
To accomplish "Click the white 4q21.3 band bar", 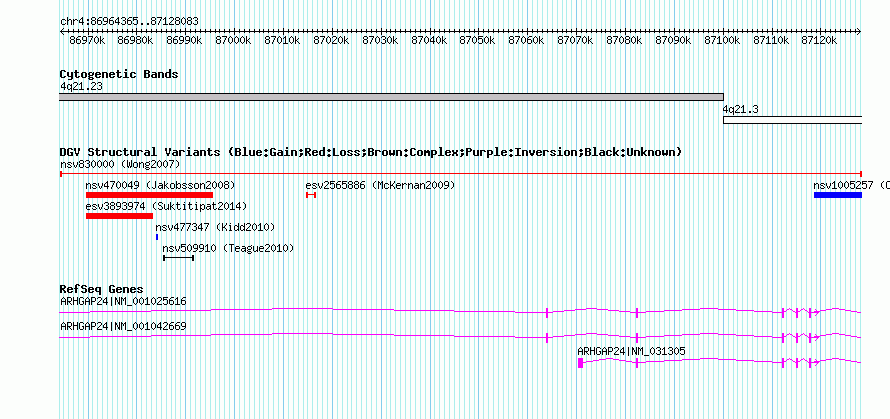I will tap(792, 120).
